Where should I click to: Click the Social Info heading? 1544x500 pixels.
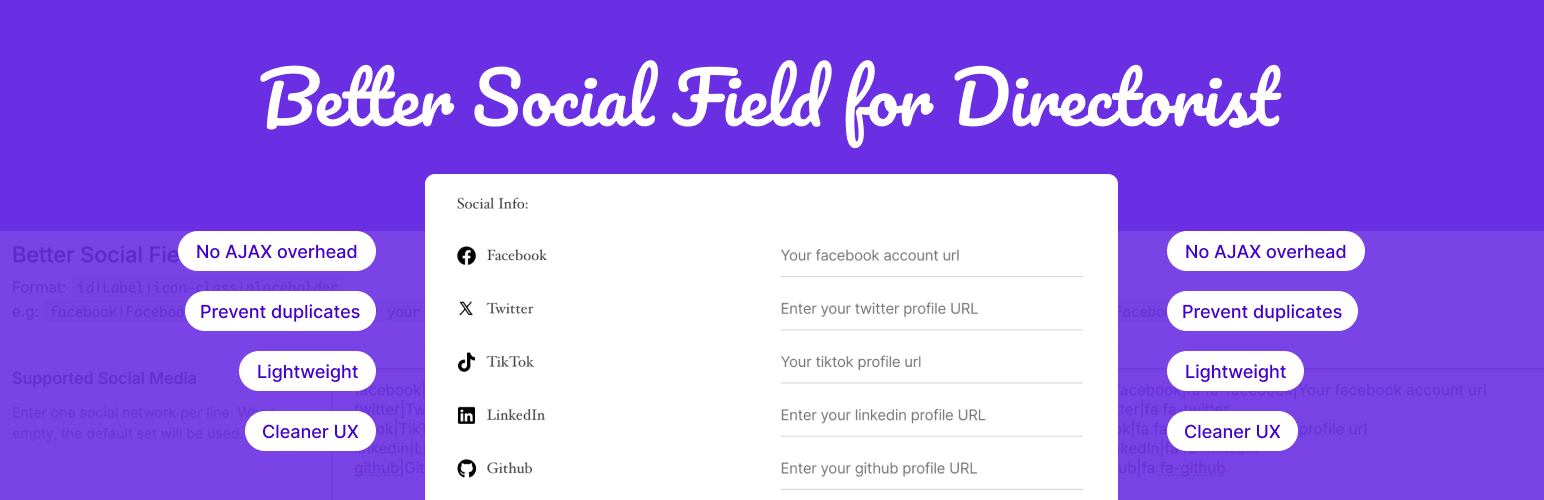coord(492,204)
